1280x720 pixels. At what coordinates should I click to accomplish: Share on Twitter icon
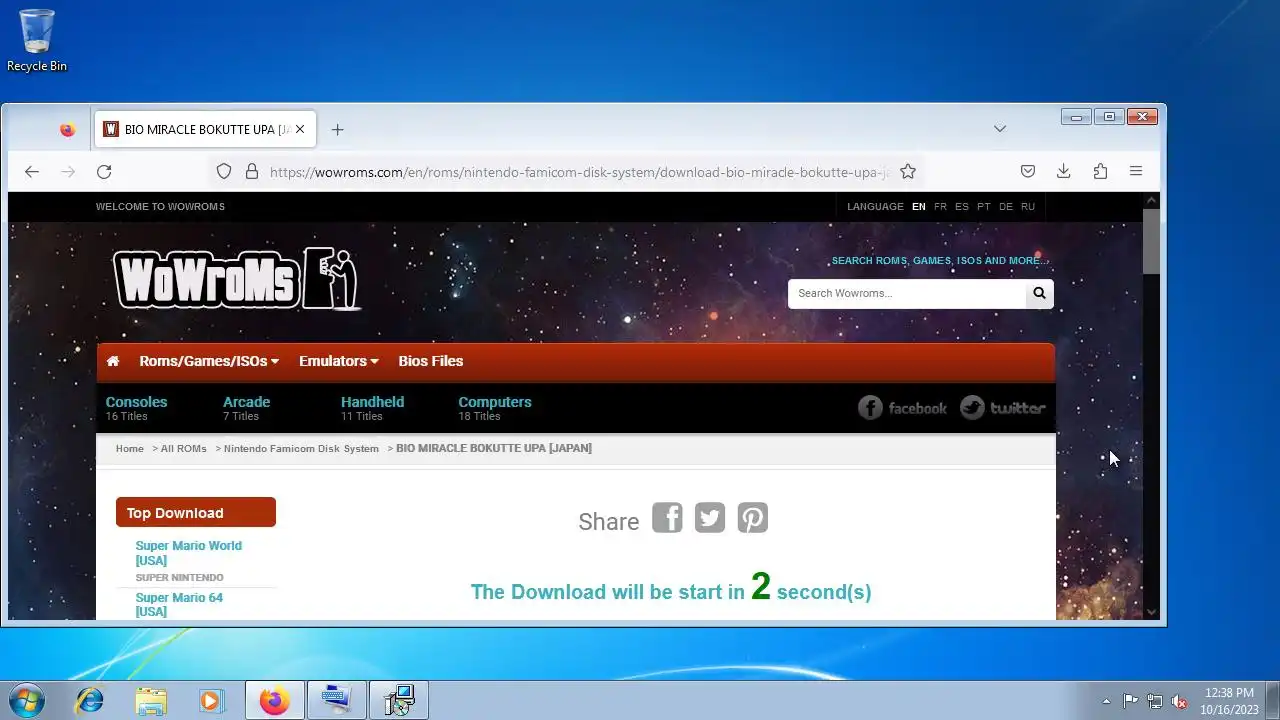[710, 518]
